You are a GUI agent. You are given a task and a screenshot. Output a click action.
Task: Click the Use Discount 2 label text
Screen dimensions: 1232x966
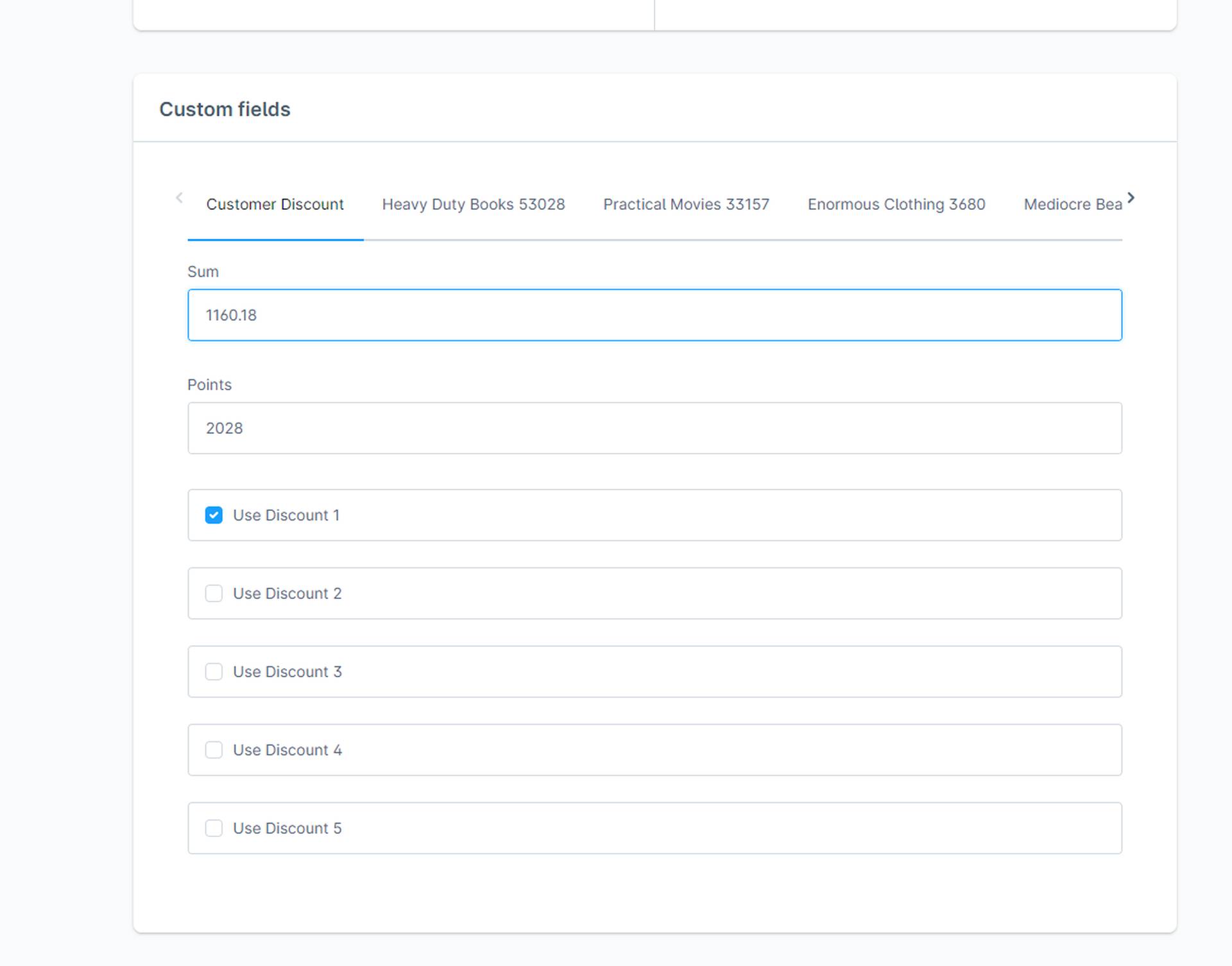287,593
